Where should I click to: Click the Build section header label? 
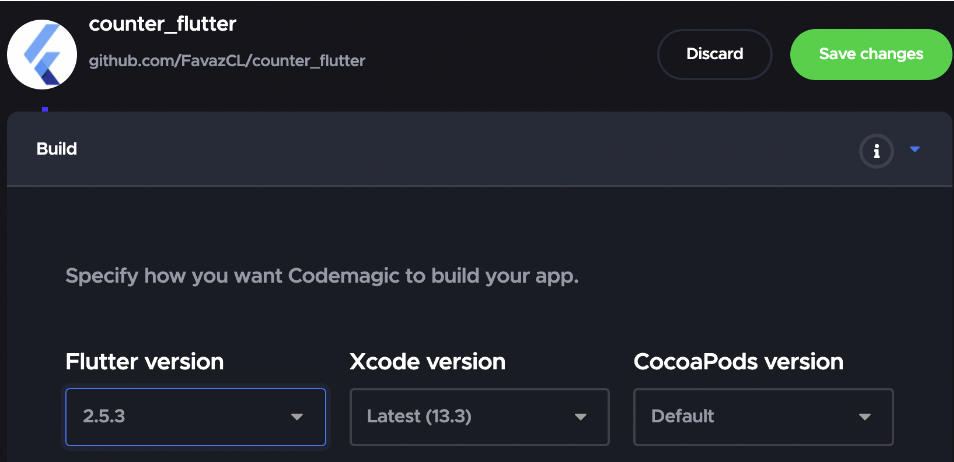tap(57, 149)
